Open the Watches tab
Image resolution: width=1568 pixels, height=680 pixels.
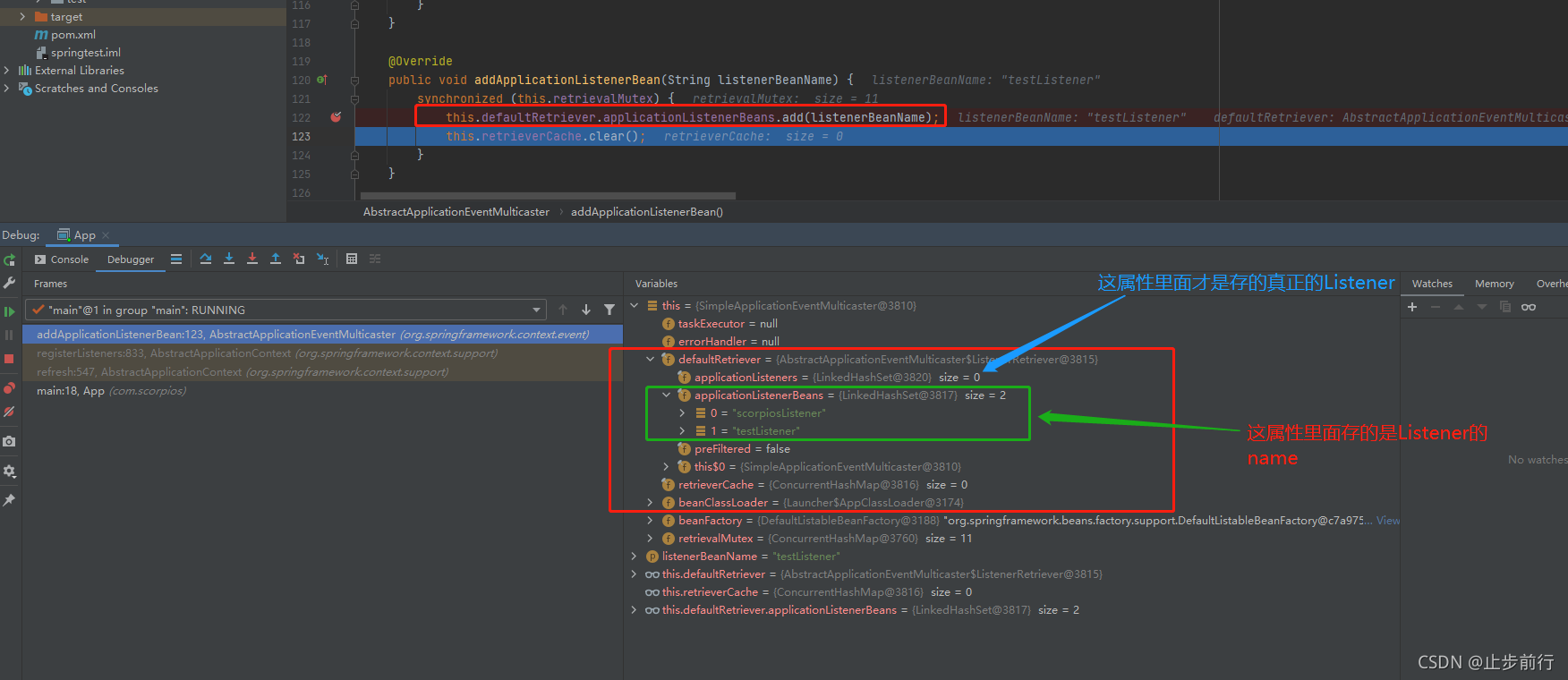pos(1432,284)
